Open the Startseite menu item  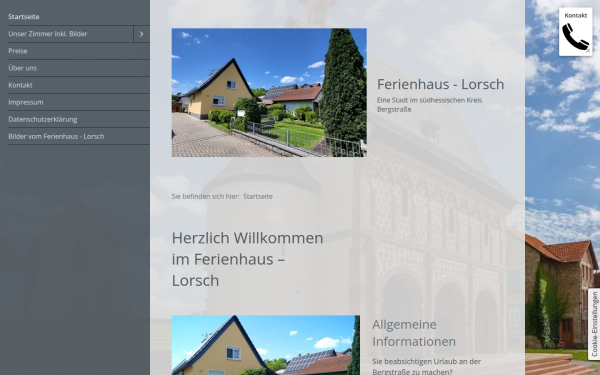click(x=78, y=16)
